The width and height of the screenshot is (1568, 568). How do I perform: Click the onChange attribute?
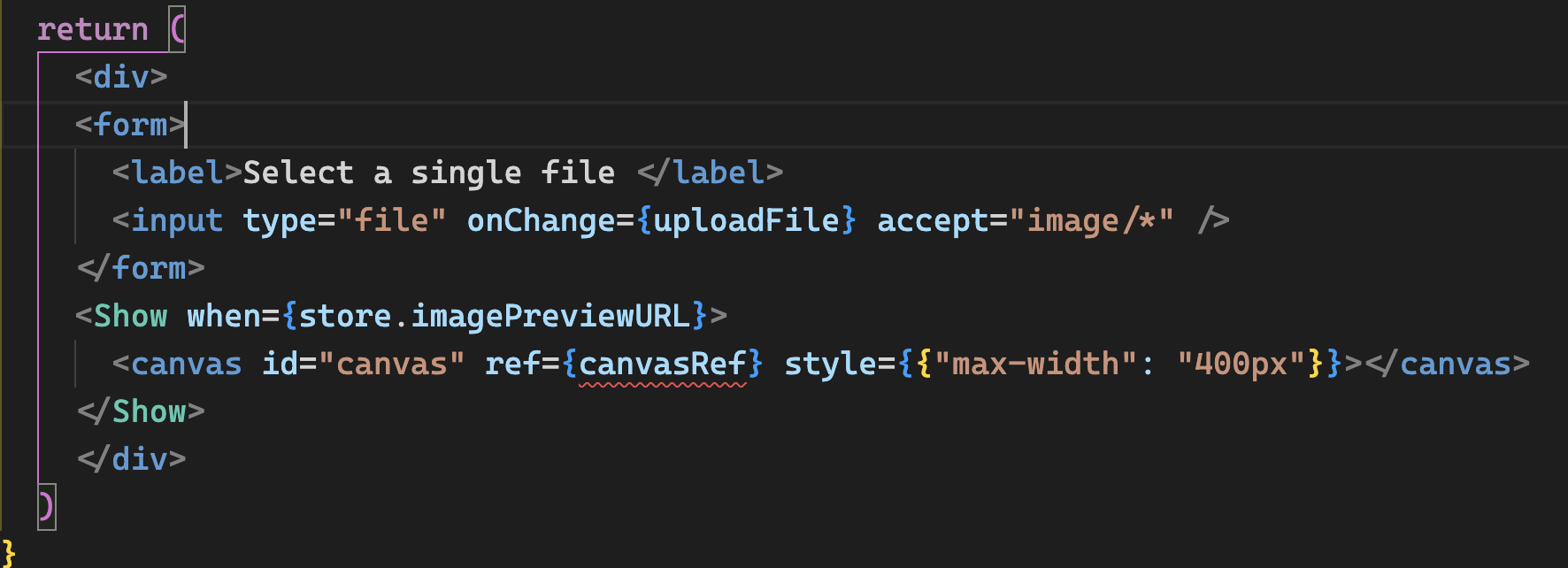542,220
